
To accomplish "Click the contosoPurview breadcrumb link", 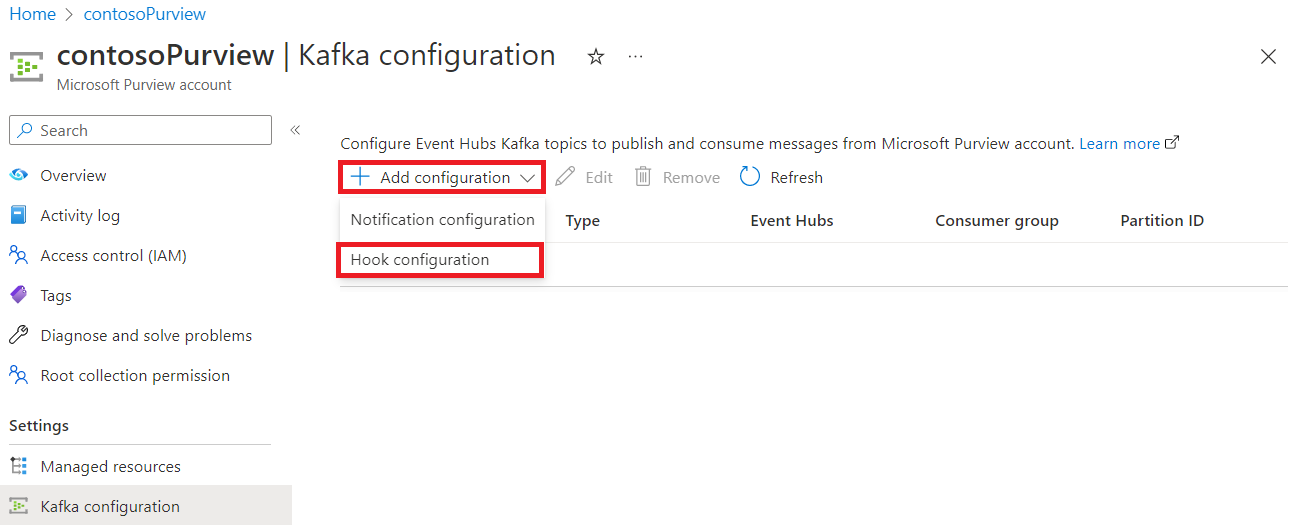I will point(144,14).
